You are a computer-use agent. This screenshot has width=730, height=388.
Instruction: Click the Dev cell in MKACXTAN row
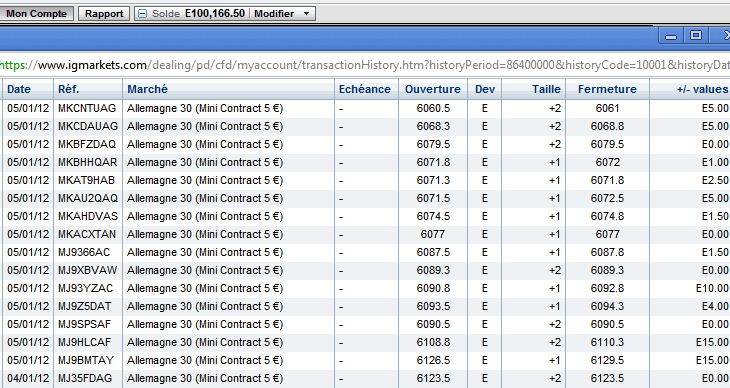pyautogui.click(x=484, y=234)
